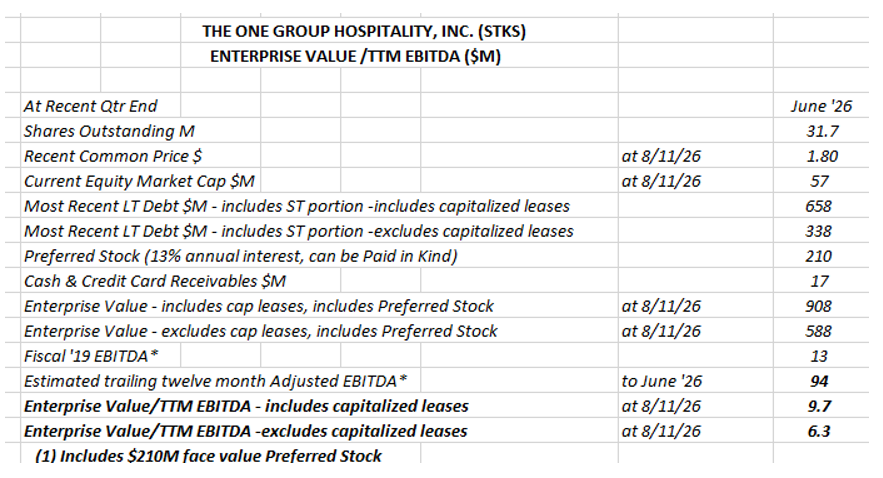883x478 pixels.
Task: Click LT debt excluding capitalized leases value 338
Action: click(x=818, y=231)
